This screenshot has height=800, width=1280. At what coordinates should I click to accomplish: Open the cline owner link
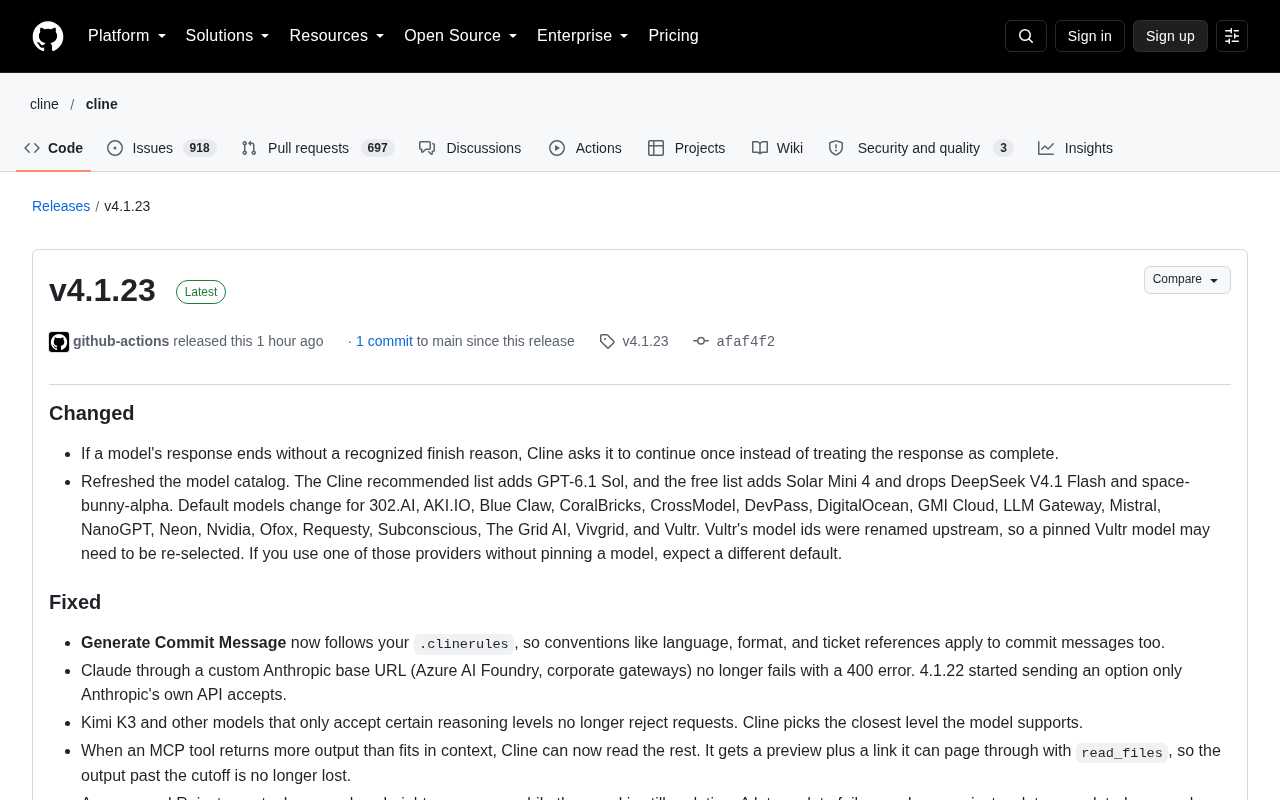tap(44, 104)
